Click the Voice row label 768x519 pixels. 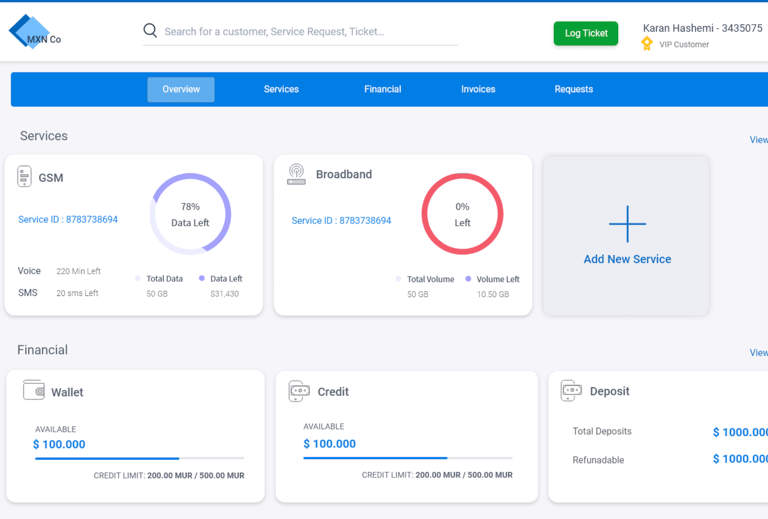coord(29,271)
